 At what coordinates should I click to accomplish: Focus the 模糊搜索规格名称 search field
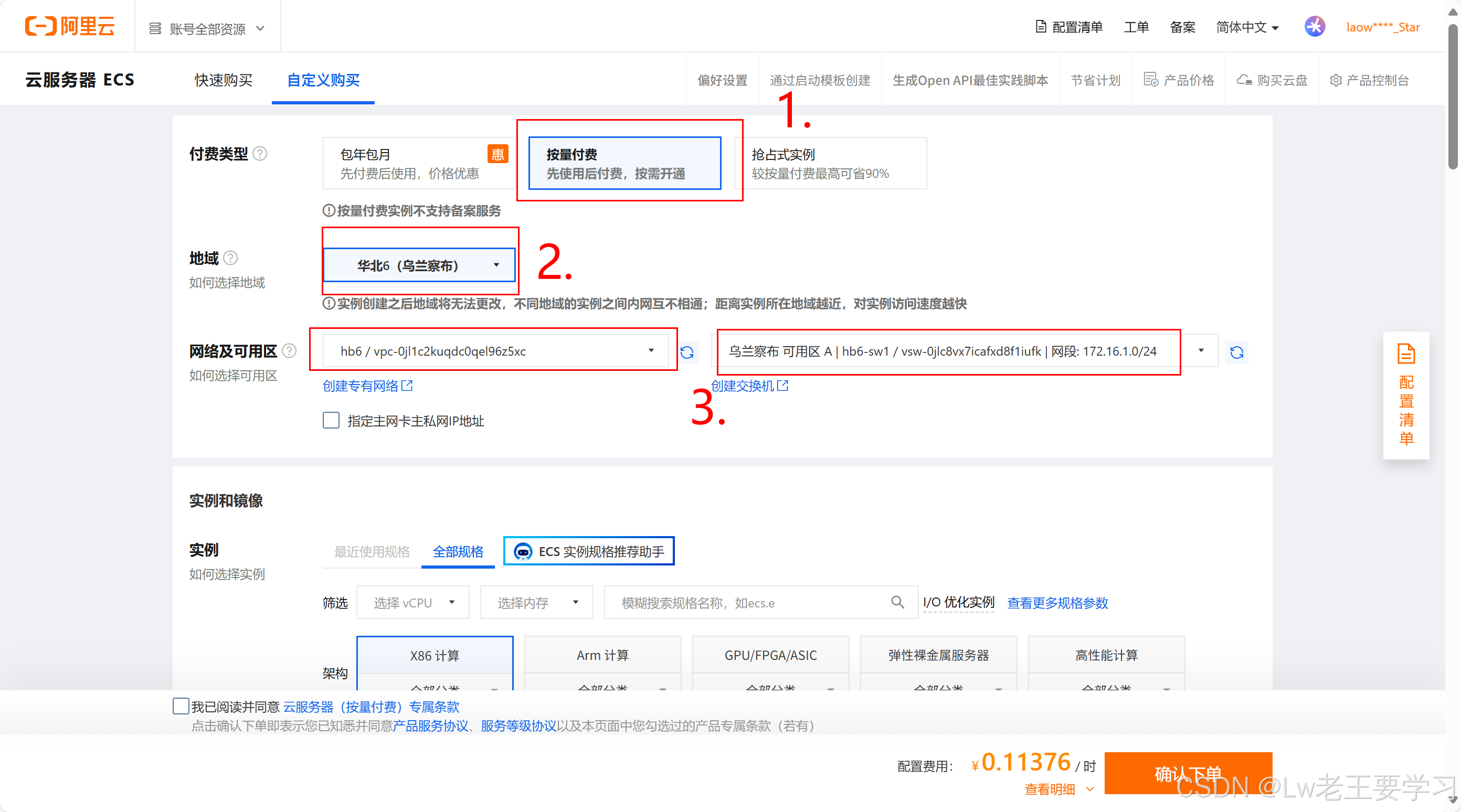(x=760, y=602)
